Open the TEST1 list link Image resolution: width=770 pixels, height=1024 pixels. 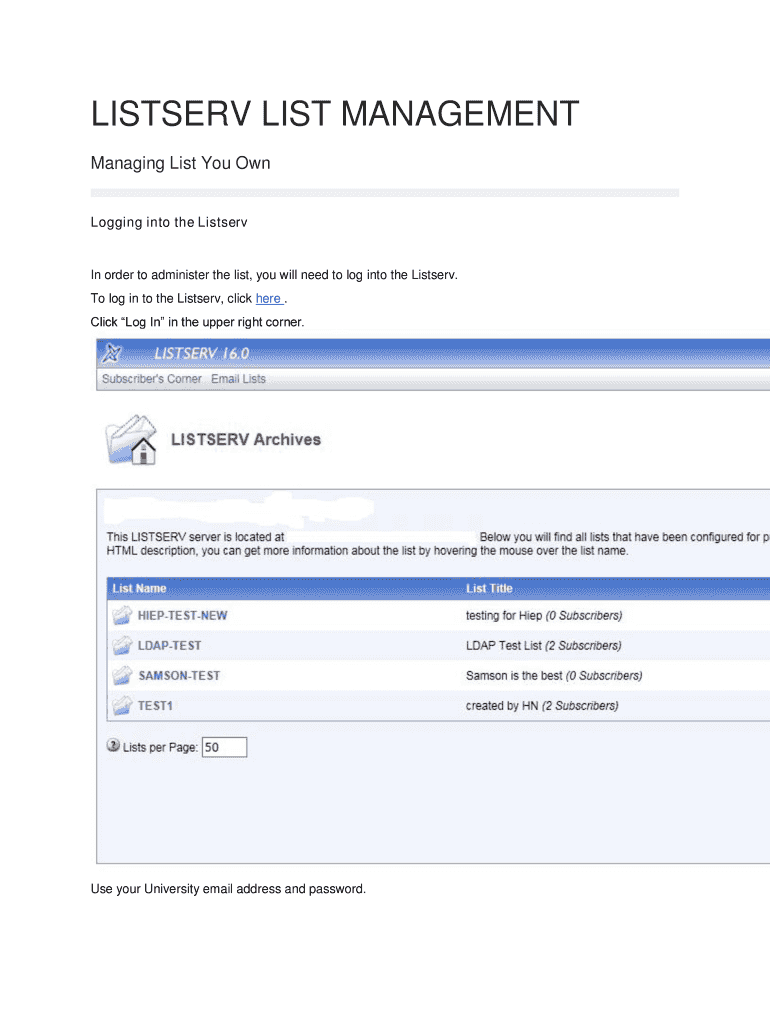click(155, 705)
